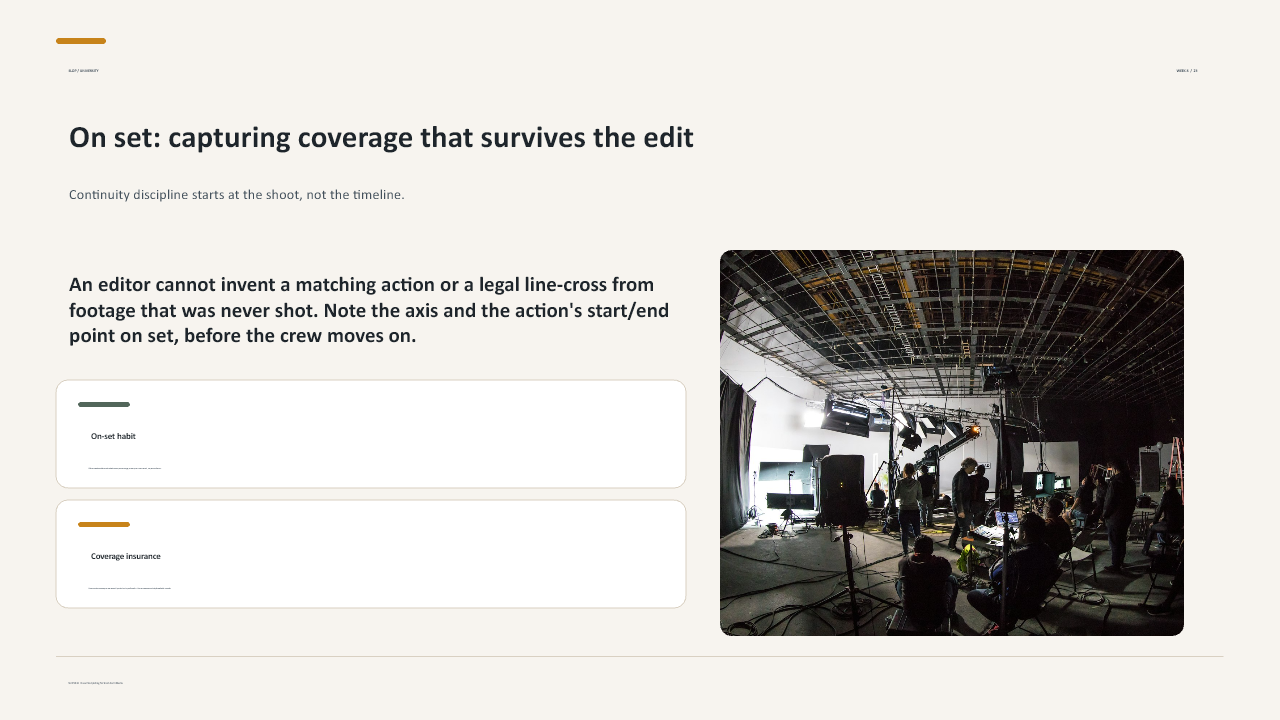1280x720 pixels.
Task: Click the horizontal footer divider line
Action: 640,657
